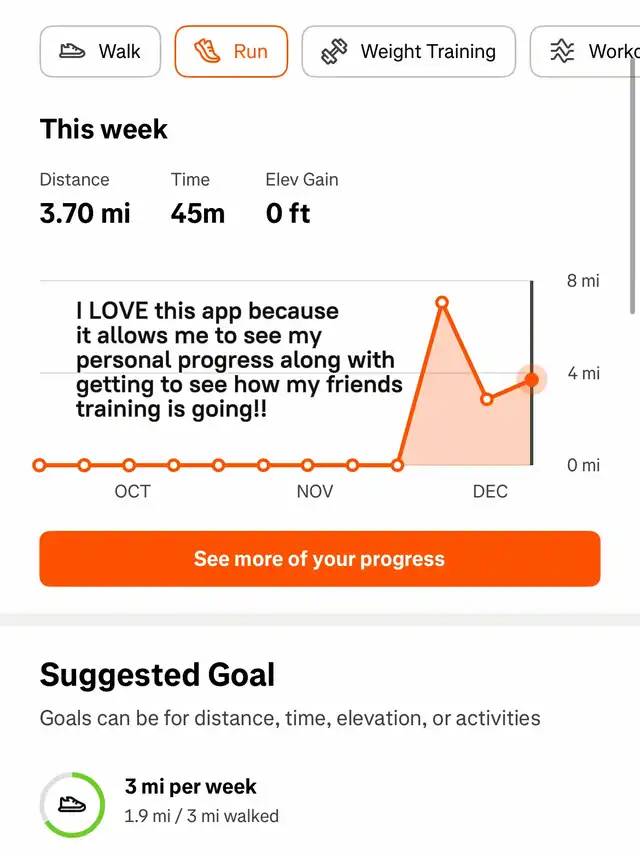Tap the 45m Time stat
The height and width of the screenshot is (856, 640).
(x=198, y=213)
